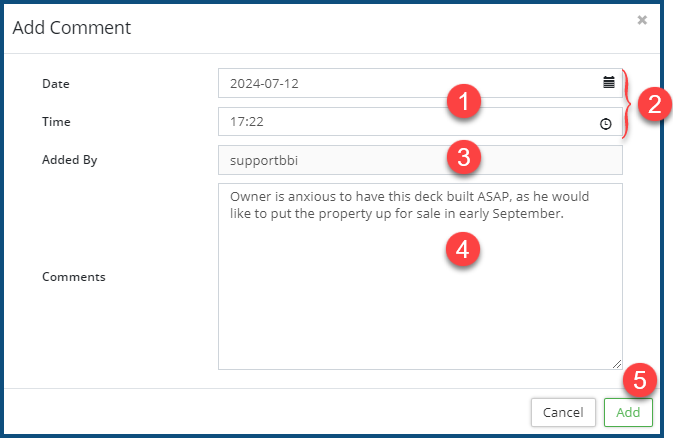
Task: Click the red callout marker number 5
Action: pyautogui.click(x=639, y=381)
